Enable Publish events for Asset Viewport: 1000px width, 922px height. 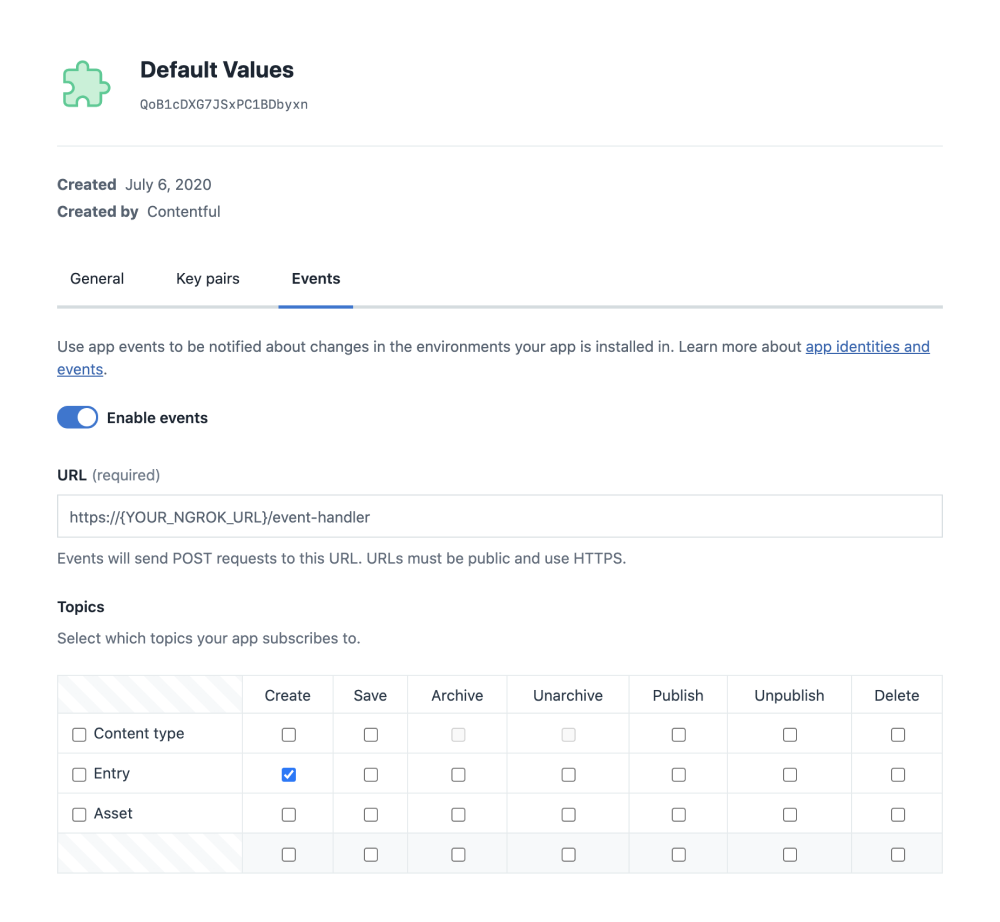(x=678, y=814)
